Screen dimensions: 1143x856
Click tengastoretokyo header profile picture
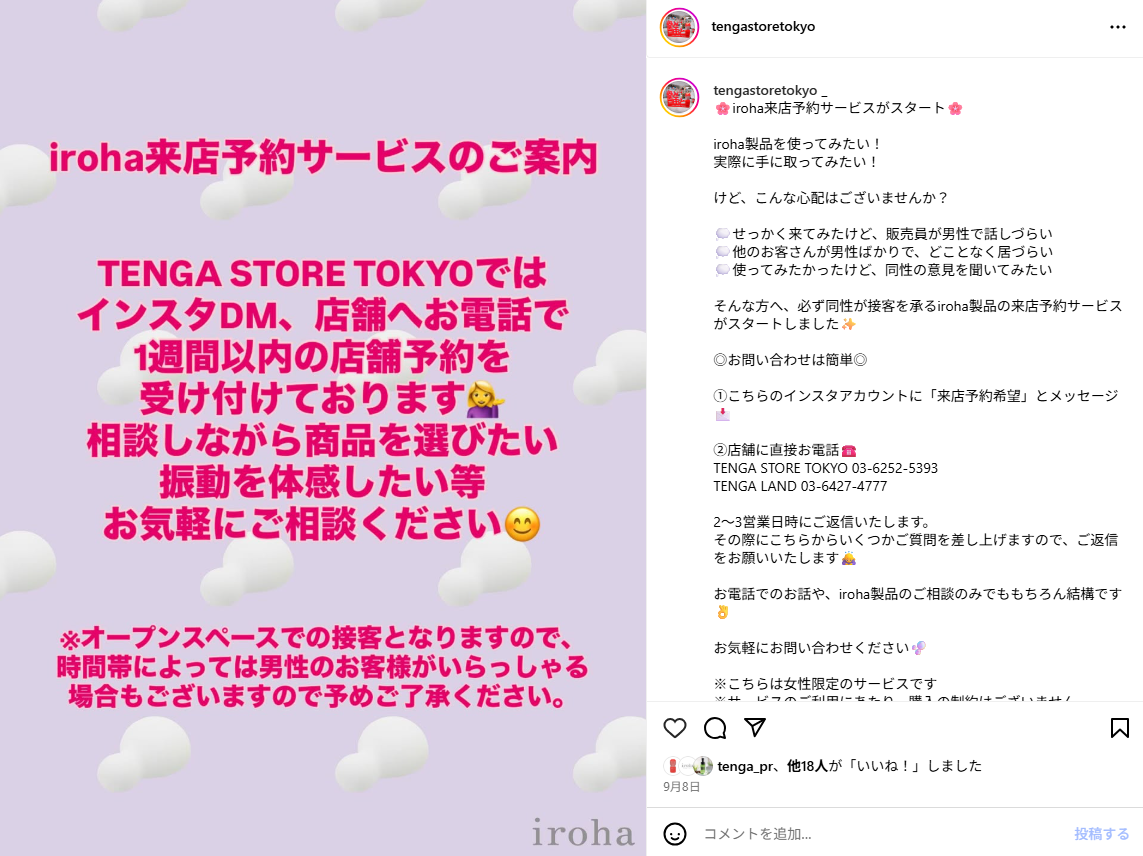point(679,28)
